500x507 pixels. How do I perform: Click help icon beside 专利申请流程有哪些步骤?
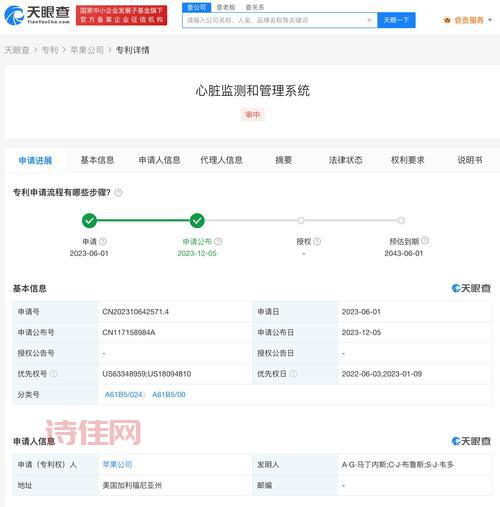[118, 192]
